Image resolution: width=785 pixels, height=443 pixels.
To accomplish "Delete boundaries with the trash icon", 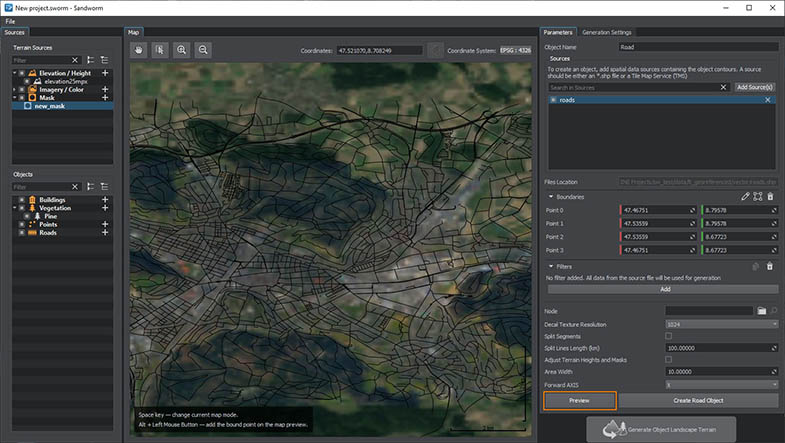I will pyautogui.click(x=770, y=197).
